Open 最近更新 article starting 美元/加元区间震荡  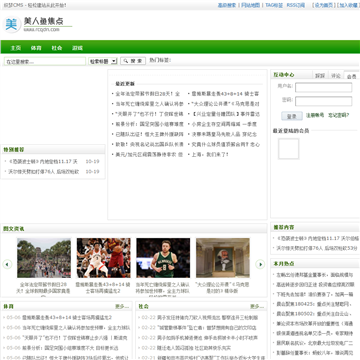click(x=149, y=155)
